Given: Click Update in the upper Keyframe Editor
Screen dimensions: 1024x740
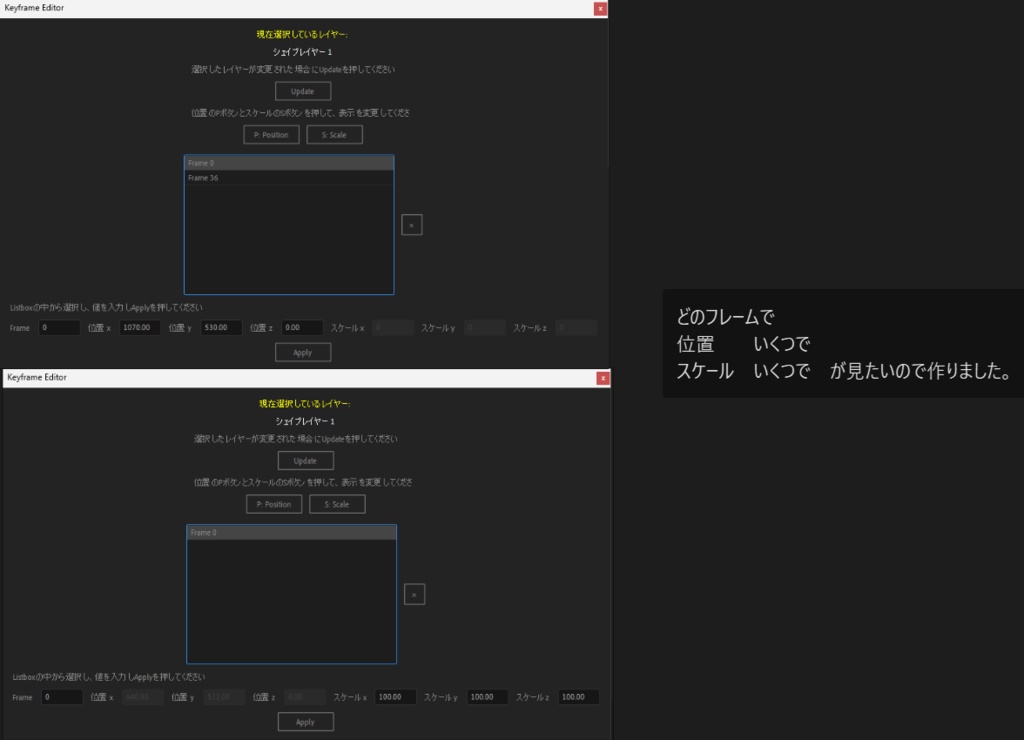Looking at the screenshot, I should coord(302,91).
